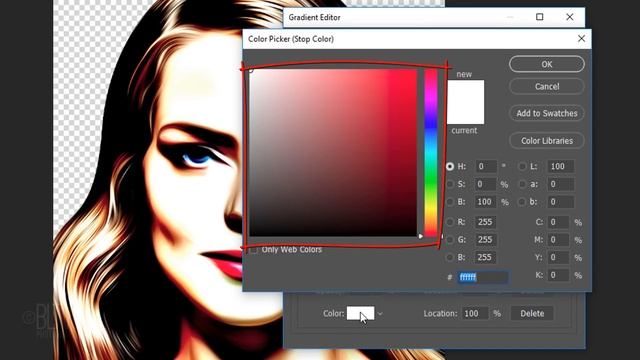Open Color Libraries

click(x=547, y=141)
